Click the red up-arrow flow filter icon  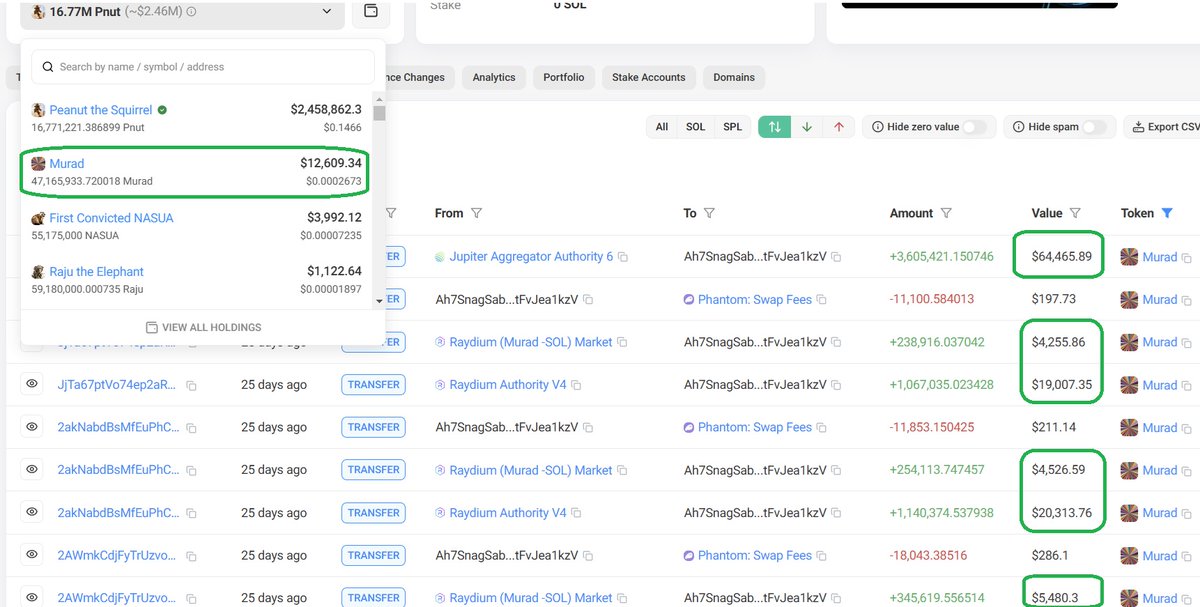tap(838, 127)
